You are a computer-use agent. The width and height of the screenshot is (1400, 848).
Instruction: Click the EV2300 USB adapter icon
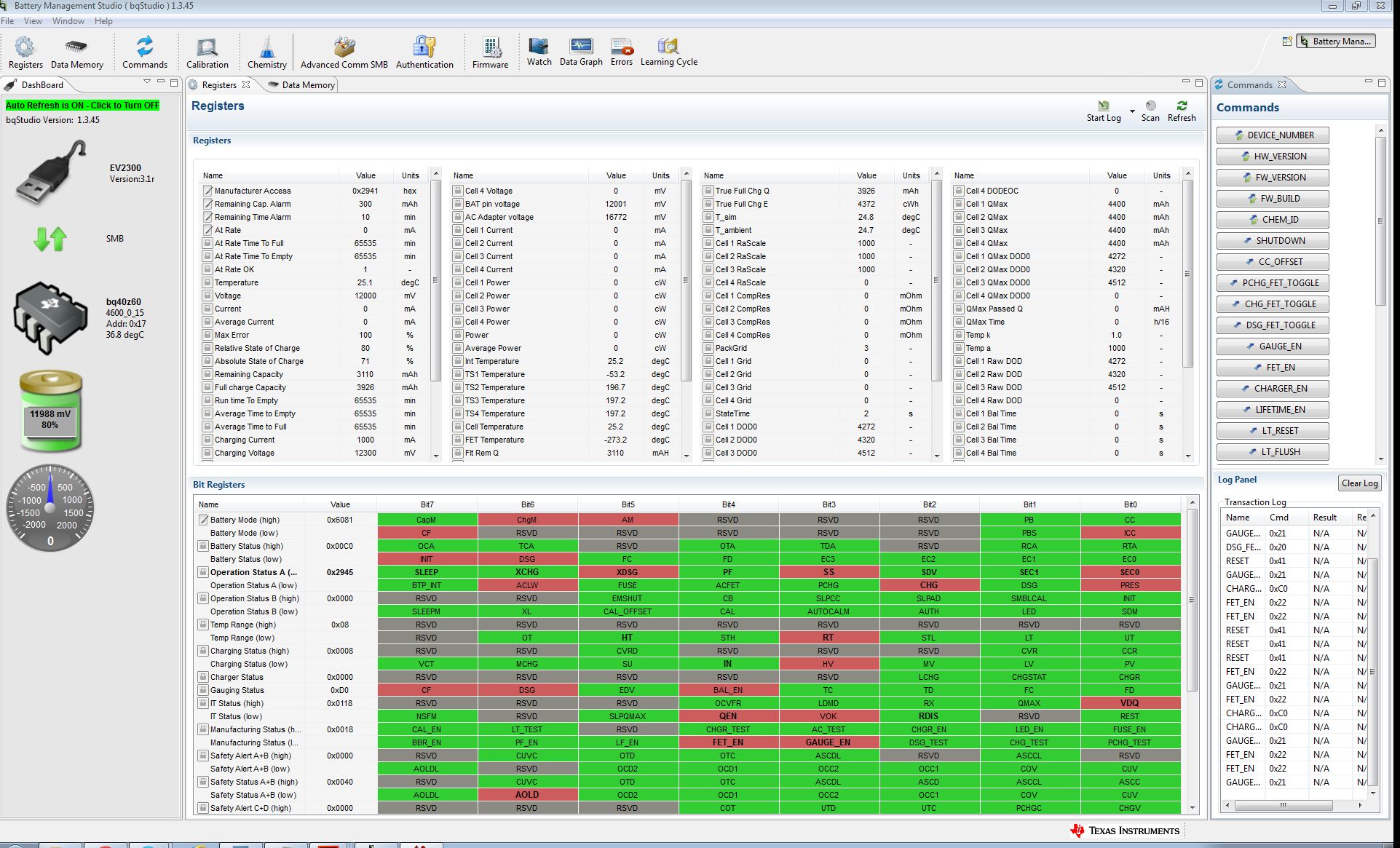50,173
